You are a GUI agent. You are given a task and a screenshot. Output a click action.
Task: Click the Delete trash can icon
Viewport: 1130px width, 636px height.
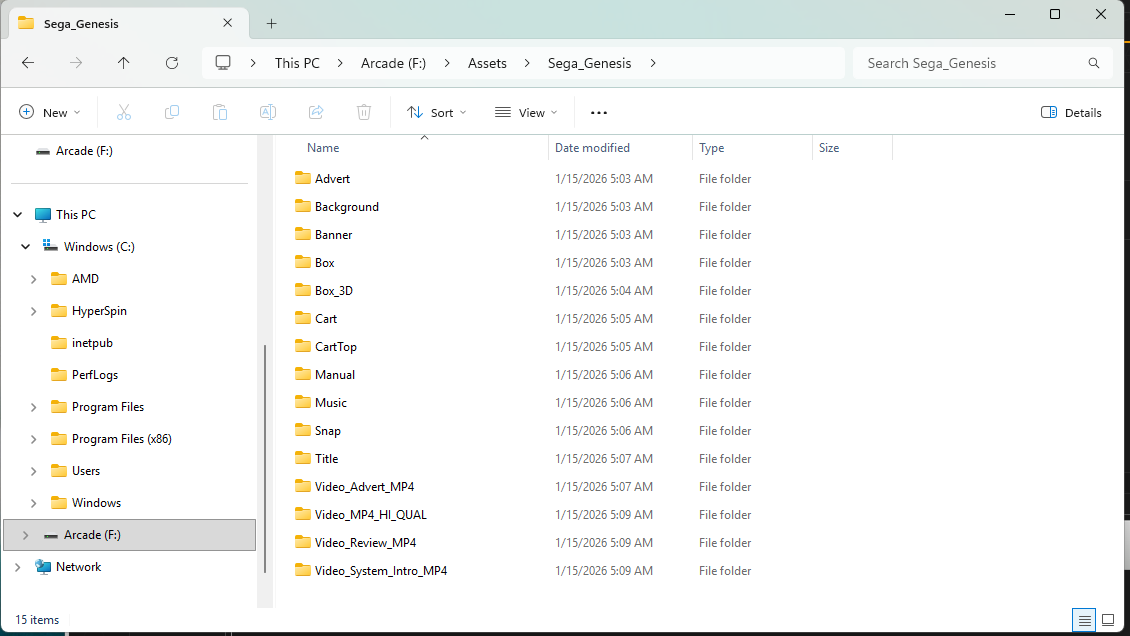click(x=364, y=113)
